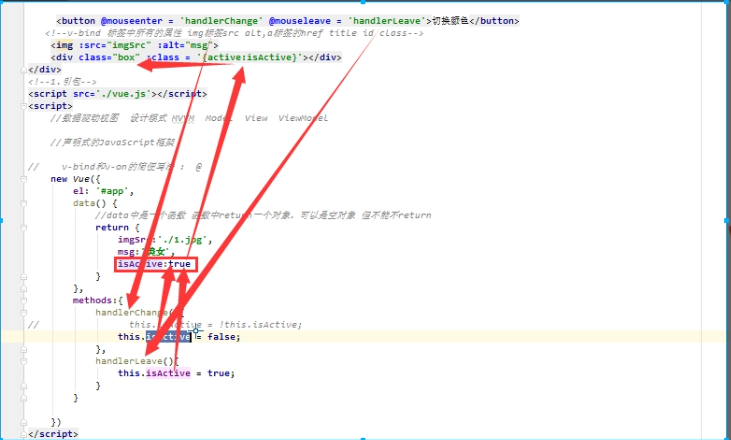Click the @mouseleave attribute on the button tag
The width and height of the screenshot is (731, 440).
pos(300,21)
